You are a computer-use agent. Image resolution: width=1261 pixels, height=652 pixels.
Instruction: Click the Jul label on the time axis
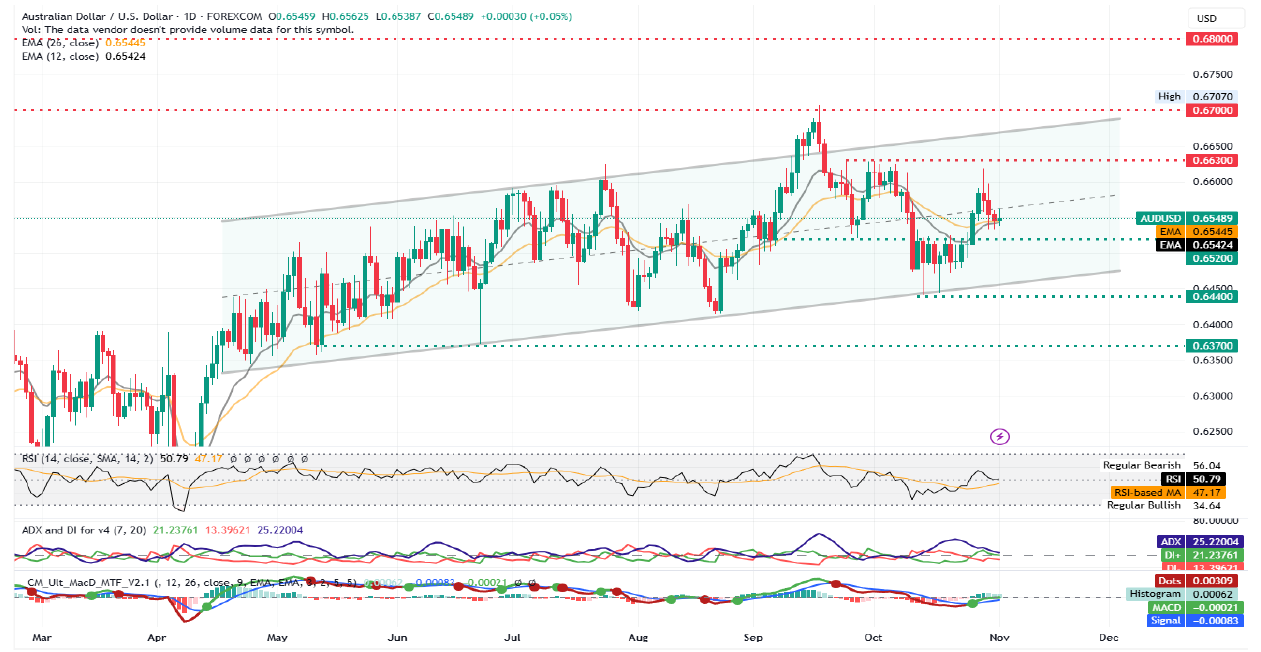(x=515, y=636)
